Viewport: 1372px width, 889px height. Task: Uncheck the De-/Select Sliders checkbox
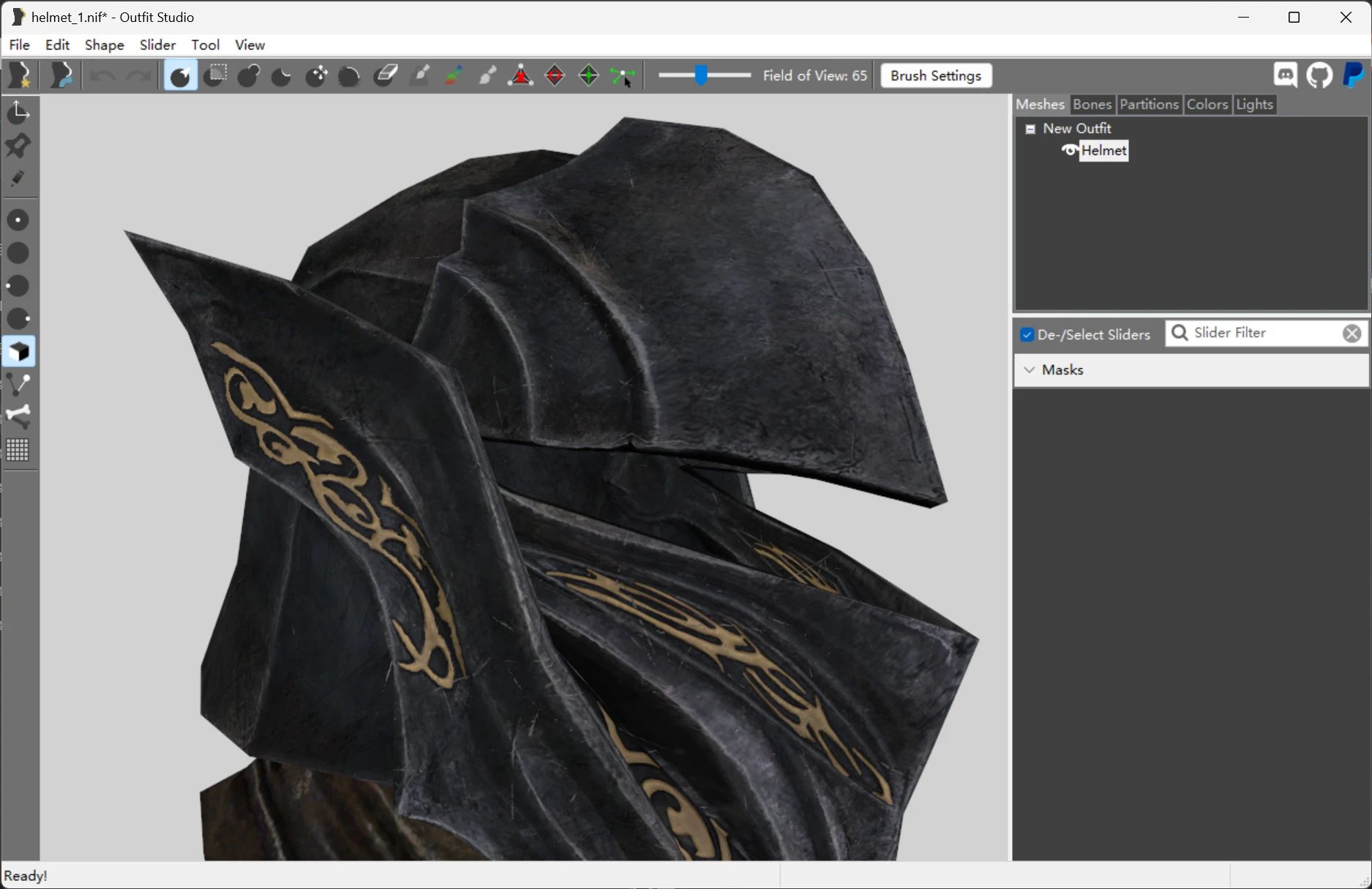tap(1027, 334)
